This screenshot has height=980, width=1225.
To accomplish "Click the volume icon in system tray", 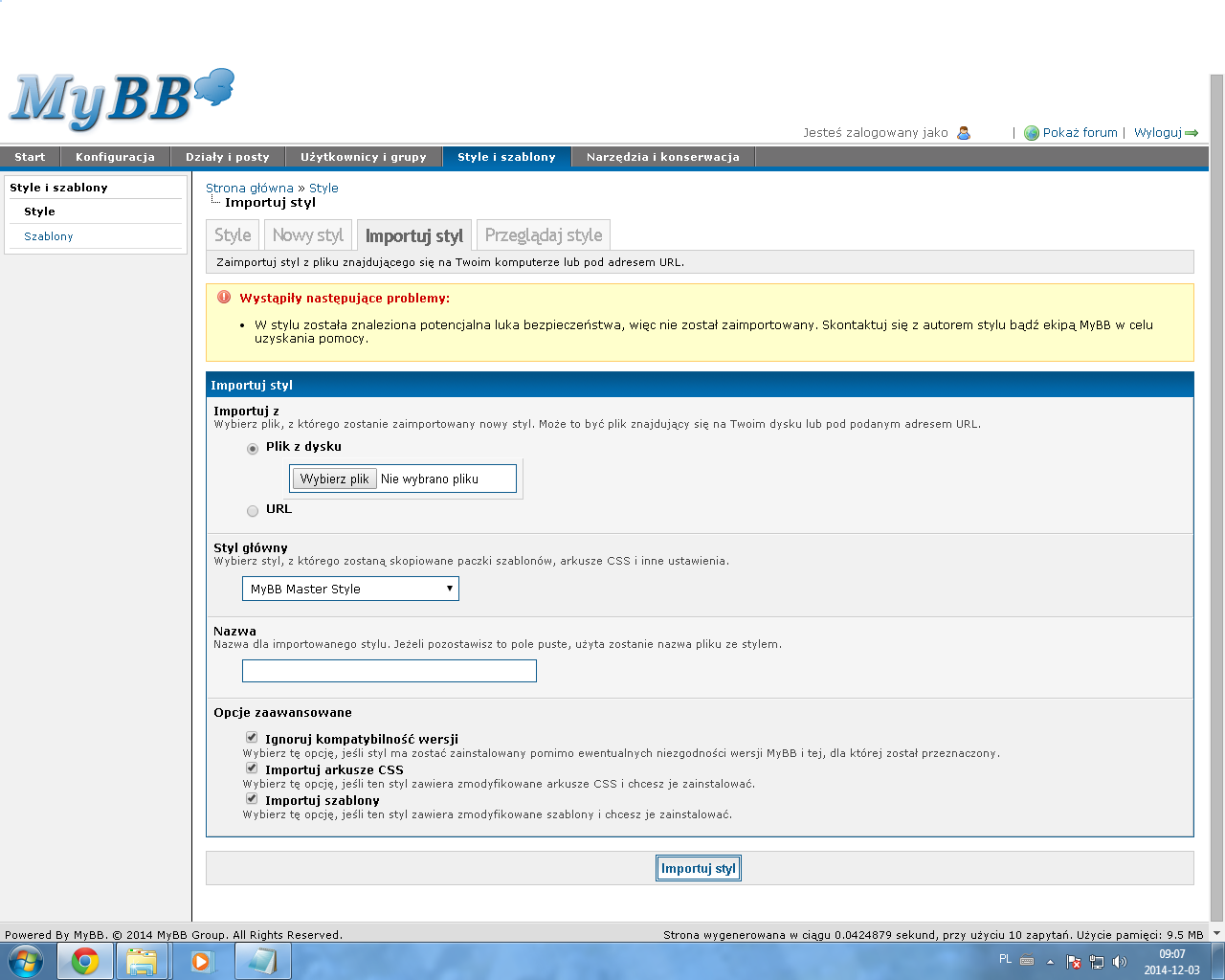I will (x=1120, y=962).
